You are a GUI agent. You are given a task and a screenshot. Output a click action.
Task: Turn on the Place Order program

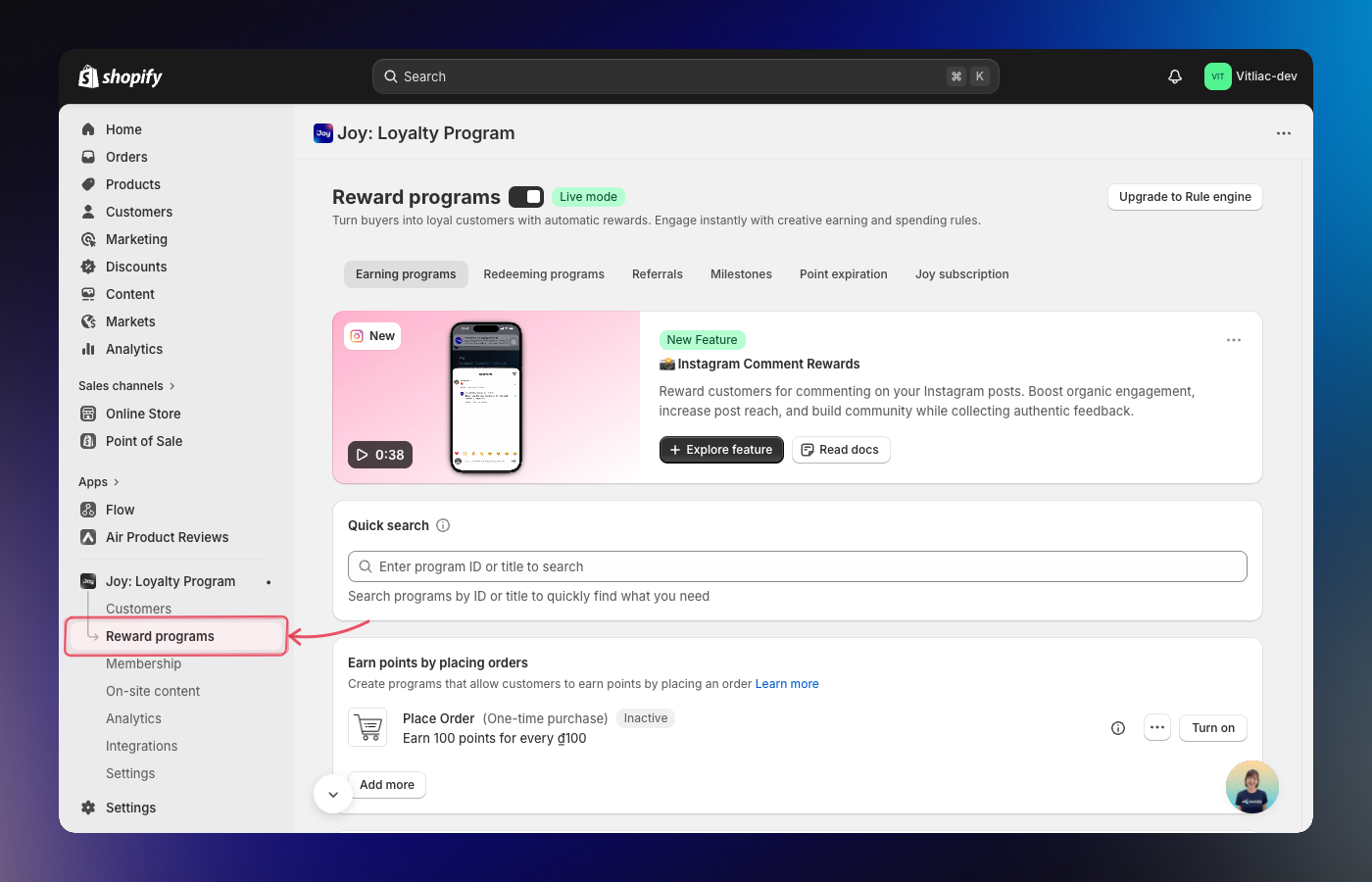[x=1212, y=728]
